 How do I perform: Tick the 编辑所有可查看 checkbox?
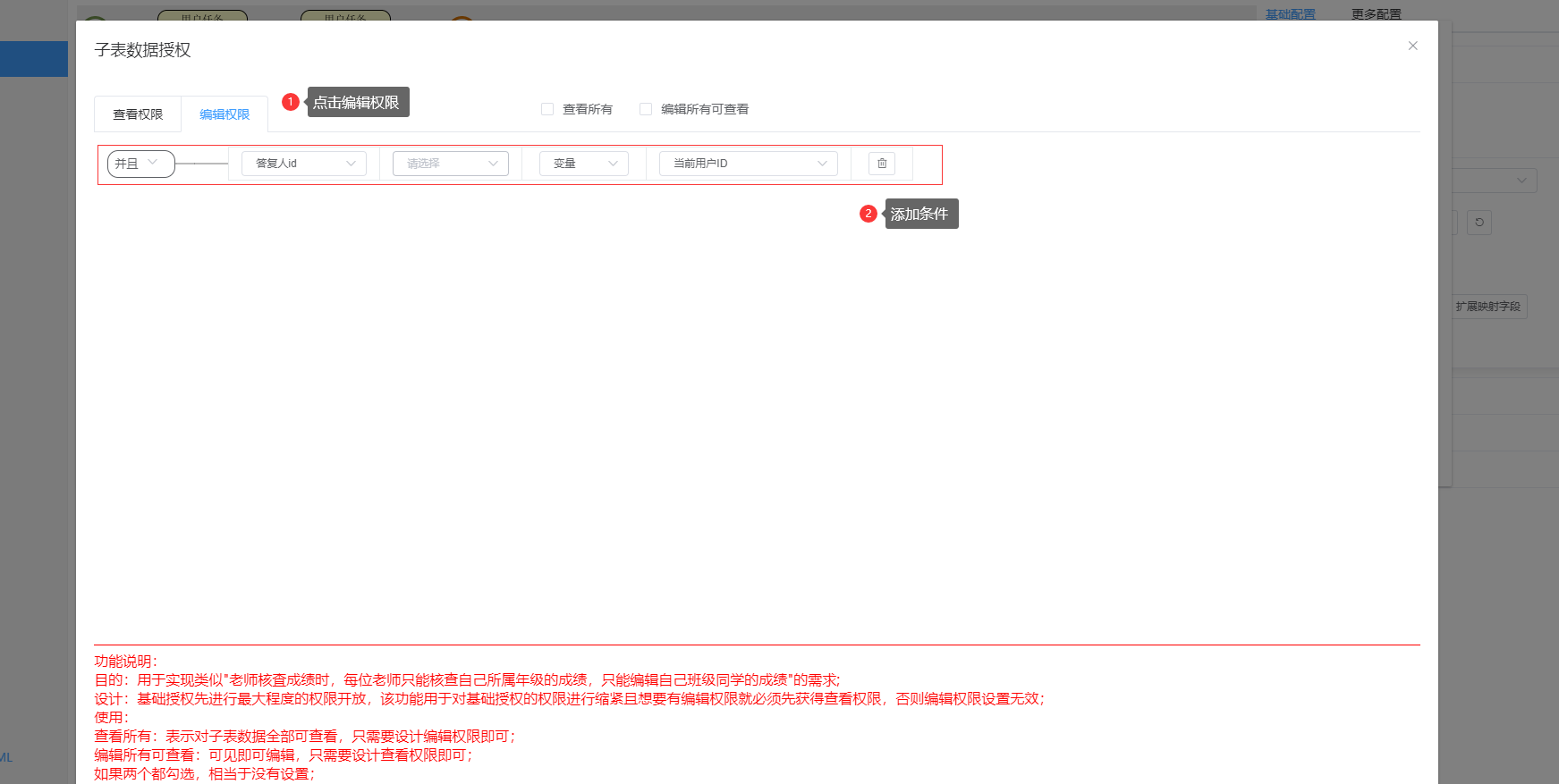click(x=646, y=109)
